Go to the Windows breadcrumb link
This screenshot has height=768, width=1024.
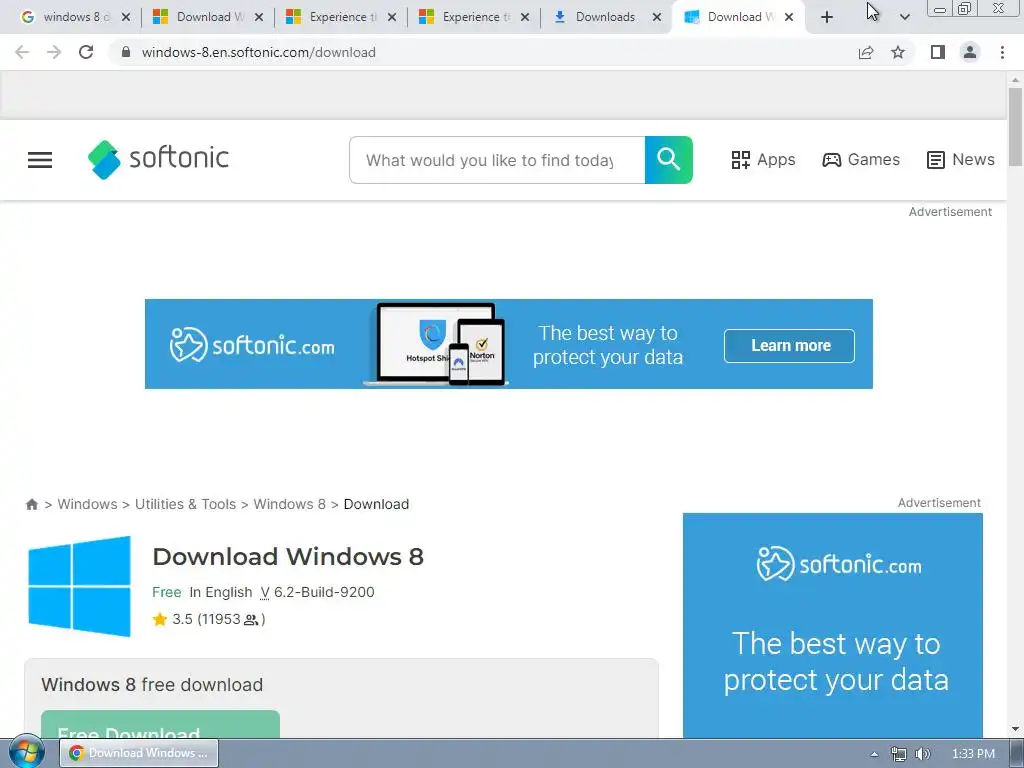(x=88, y=504)
